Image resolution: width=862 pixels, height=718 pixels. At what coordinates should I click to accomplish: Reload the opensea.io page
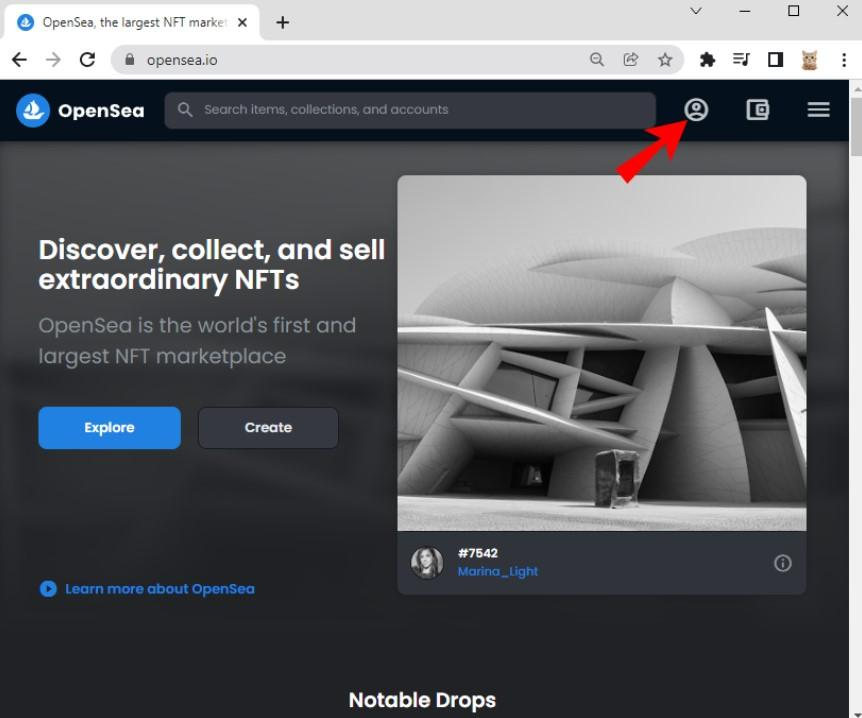[87, 59]
